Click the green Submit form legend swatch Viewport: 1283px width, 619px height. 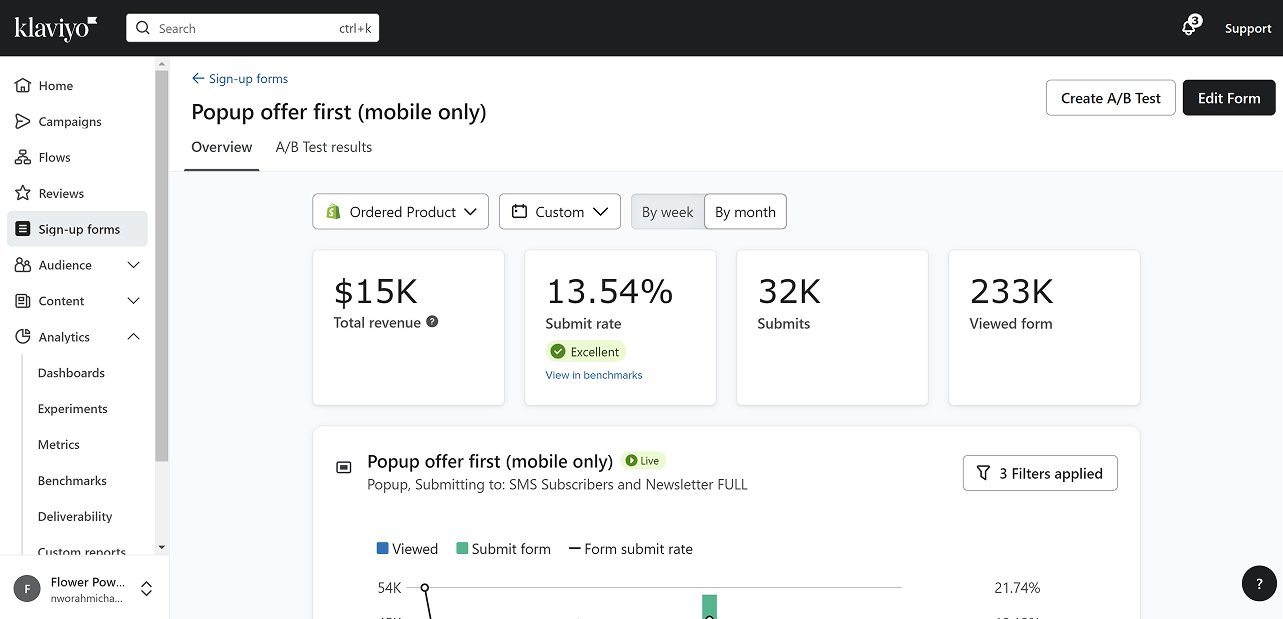(462, 549)
